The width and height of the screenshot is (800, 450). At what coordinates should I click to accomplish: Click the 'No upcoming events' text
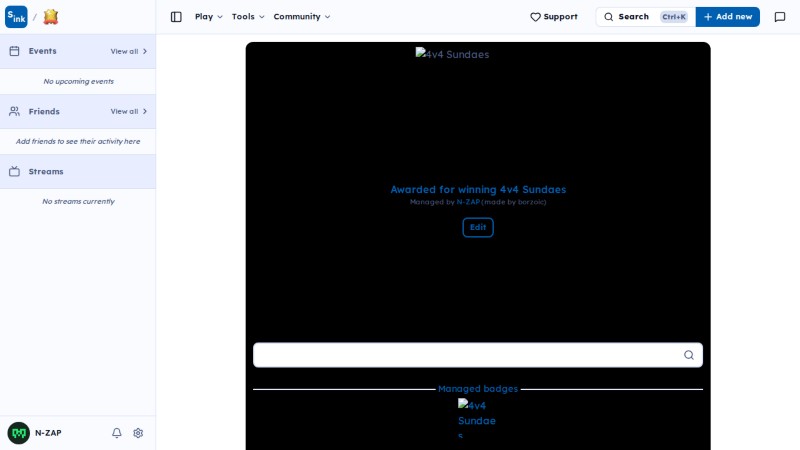[x=79, y=81]
